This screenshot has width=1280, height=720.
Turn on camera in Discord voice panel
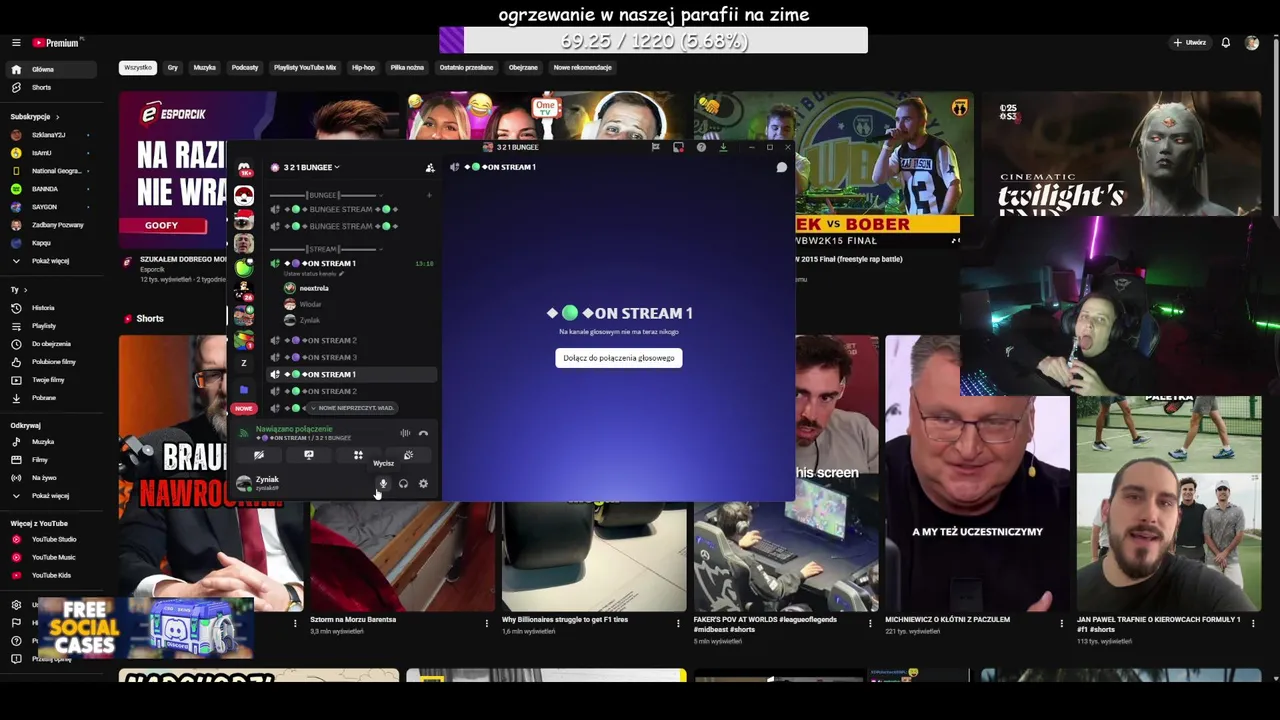click(259, 455)
